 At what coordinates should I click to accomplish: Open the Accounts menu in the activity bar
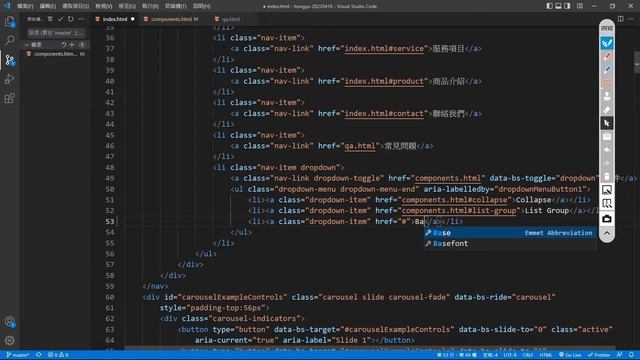click(9, 322)
